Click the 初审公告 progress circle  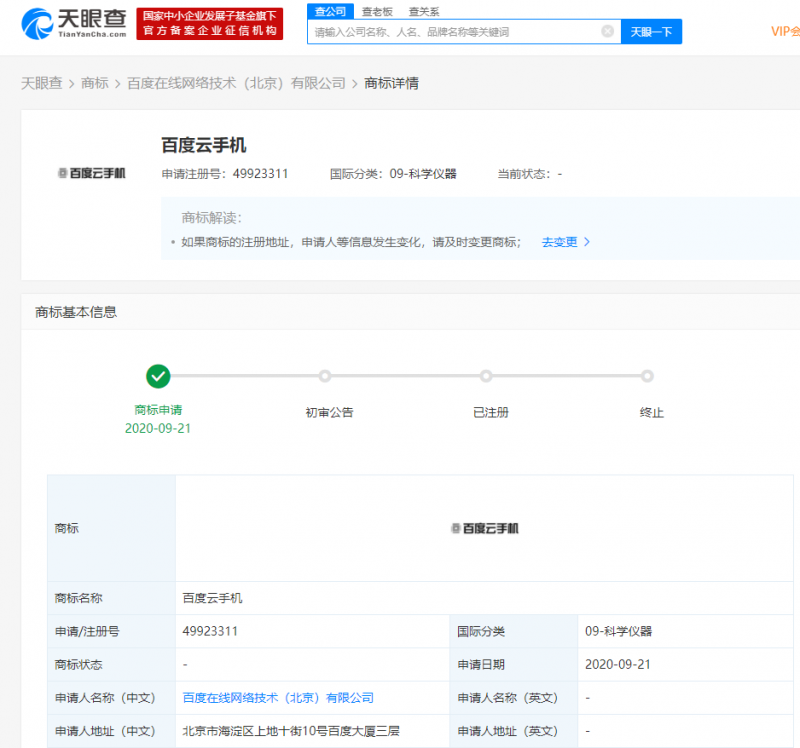(x=325, y=377)
